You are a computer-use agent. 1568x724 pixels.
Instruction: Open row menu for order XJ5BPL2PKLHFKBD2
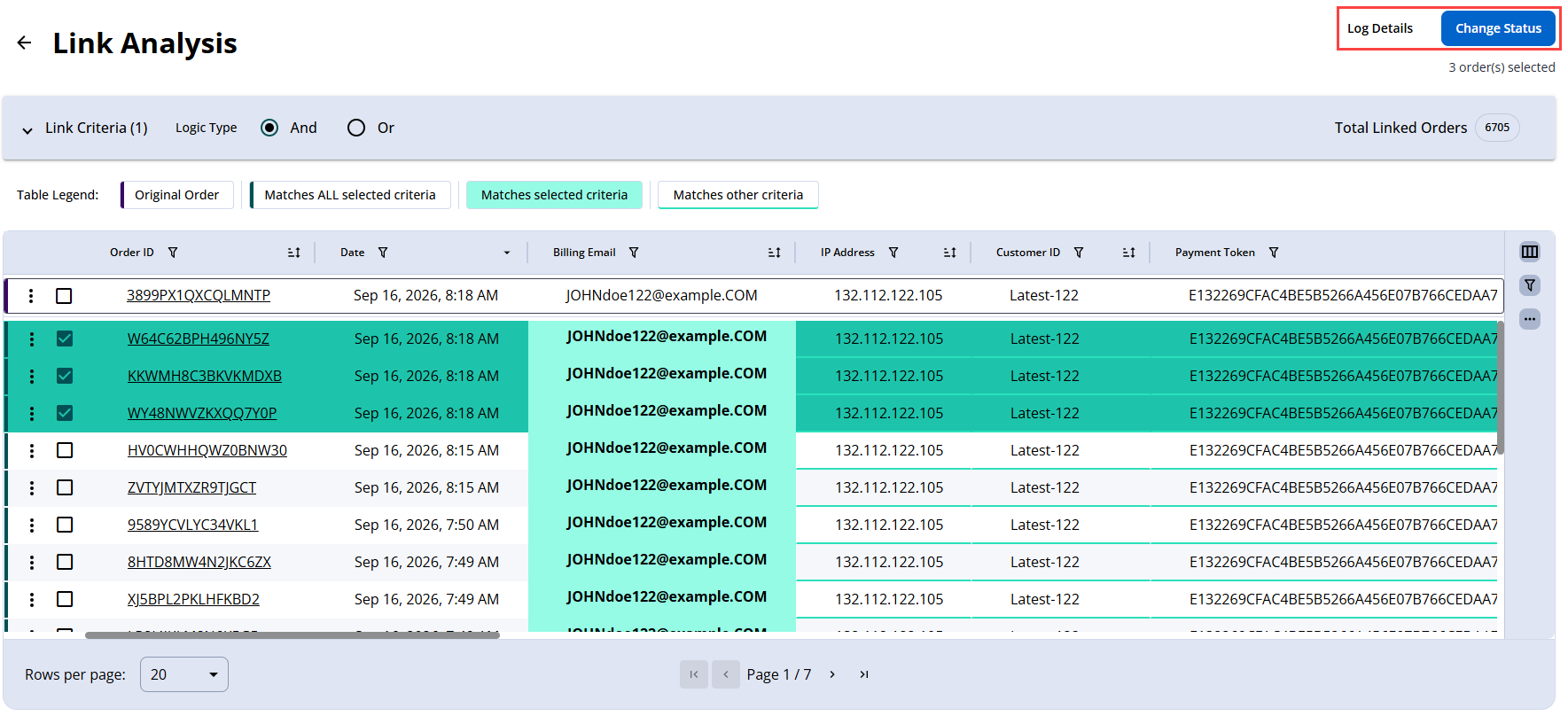(32, 600)
